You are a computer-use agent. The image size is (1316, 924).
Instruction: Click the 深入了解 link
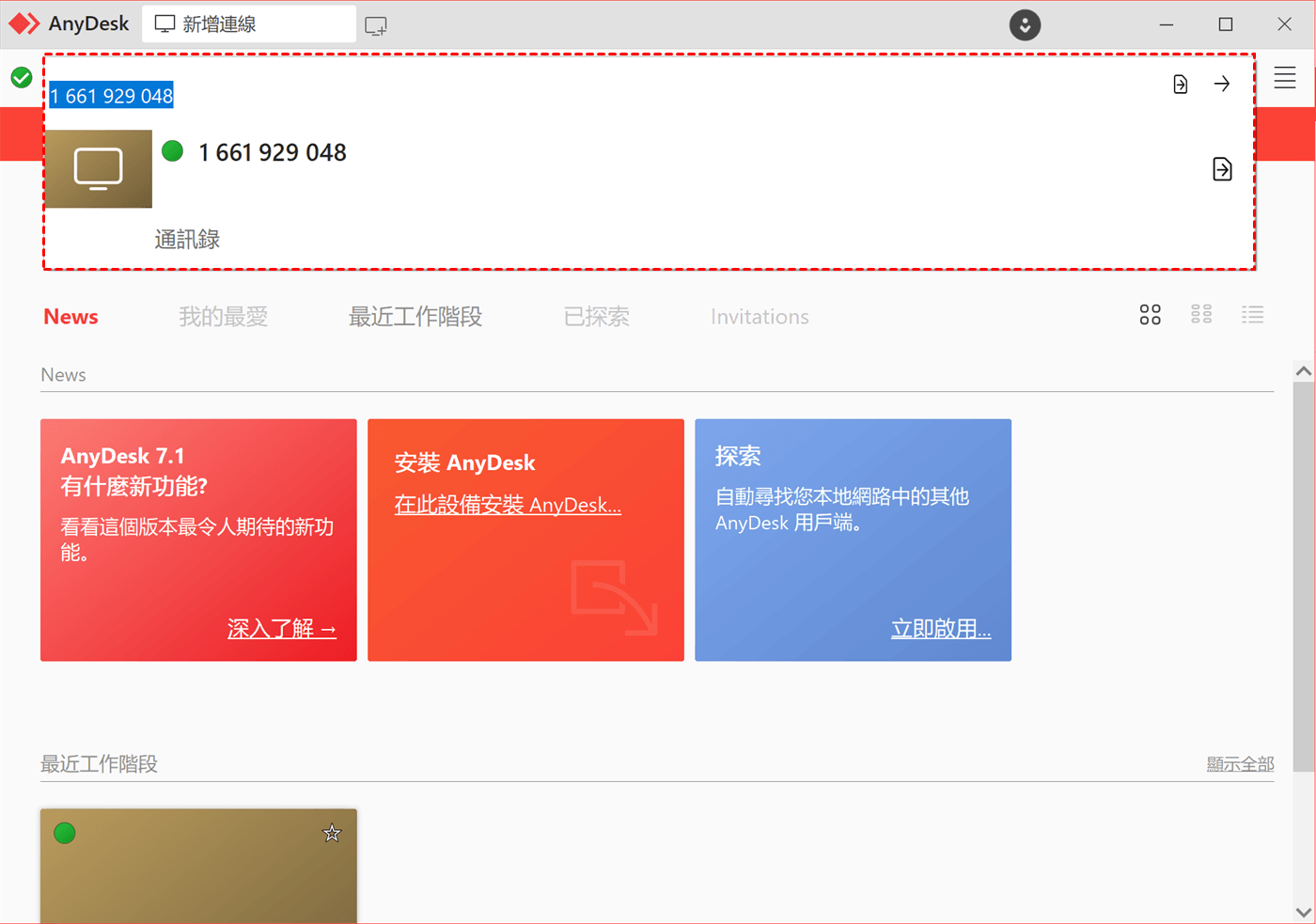click(x=281, y=629)
